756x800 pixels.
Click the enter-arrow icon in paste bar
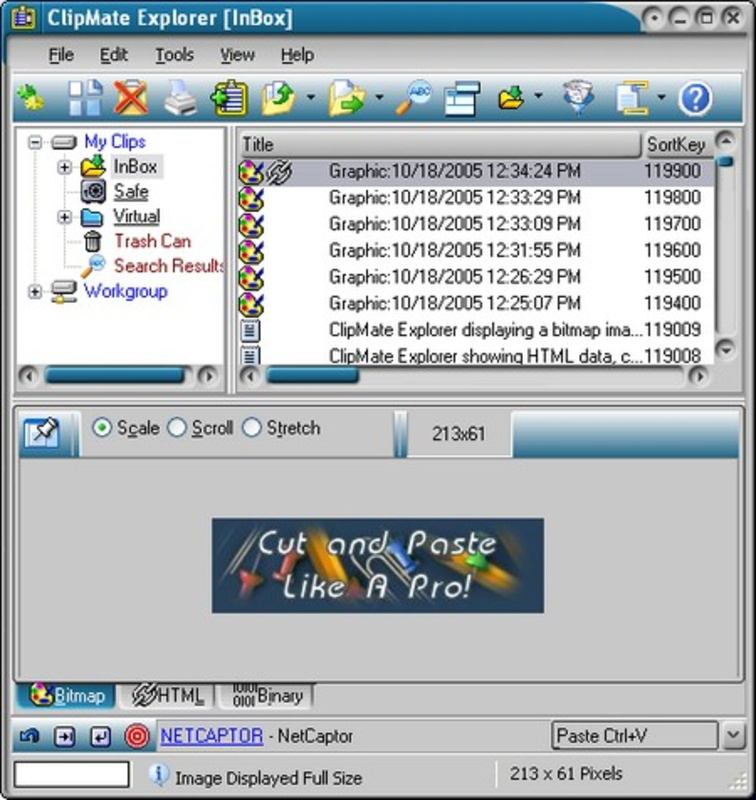(x=100, y=736)
